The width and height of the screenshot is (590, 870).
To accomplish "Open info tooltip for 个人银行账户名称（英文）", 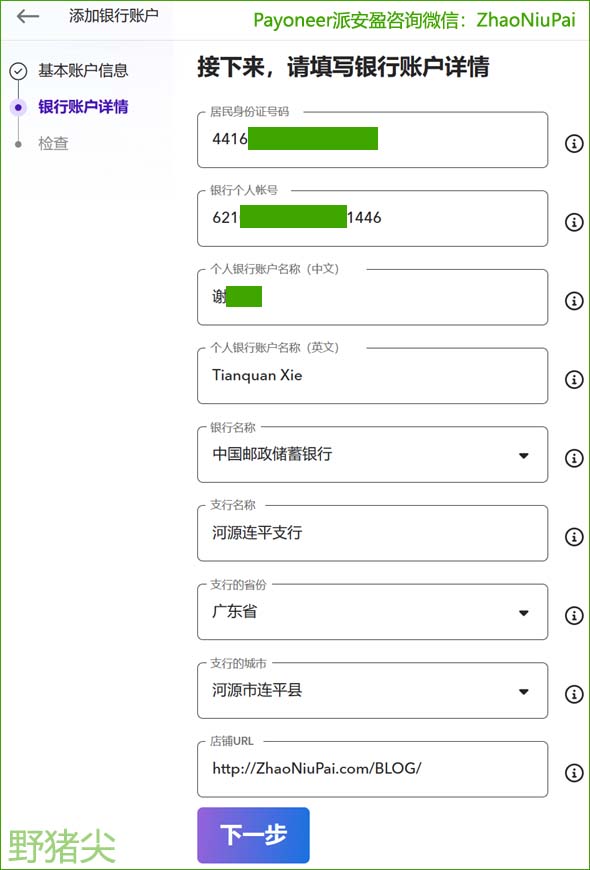I will click(574, 379).
